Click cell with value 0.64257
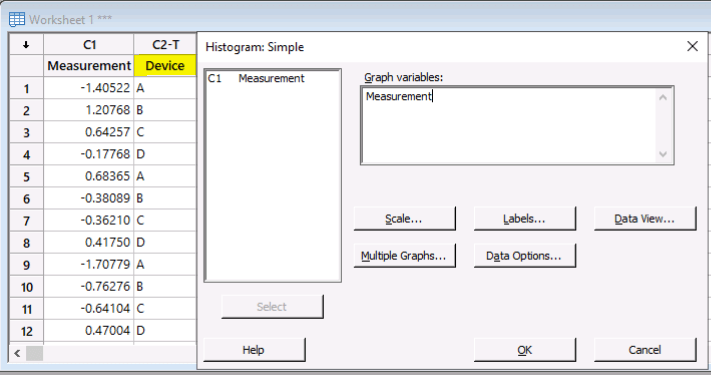711x375 pixels. 89,132
